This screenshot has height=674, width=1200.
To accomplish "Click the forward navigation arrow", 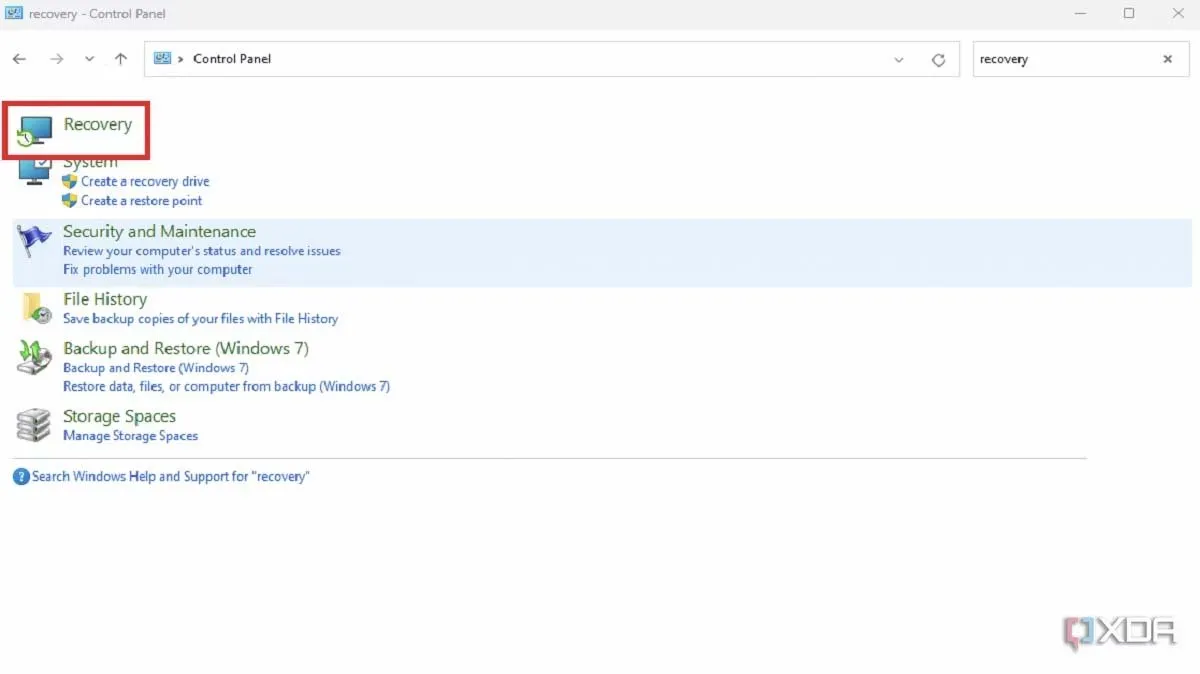I will [x=57, y=59].
